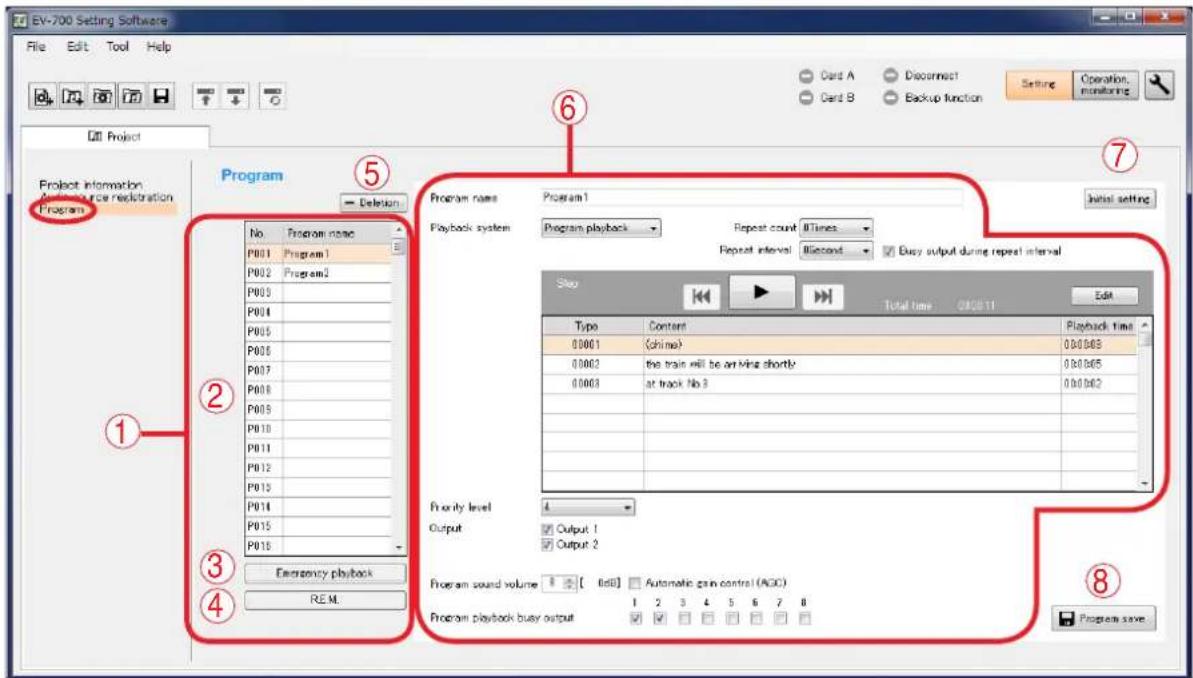This screenshot has height=678, width=1193.
Task: Enable Automatic gain control (AGC)
Action: coord(635,583)
